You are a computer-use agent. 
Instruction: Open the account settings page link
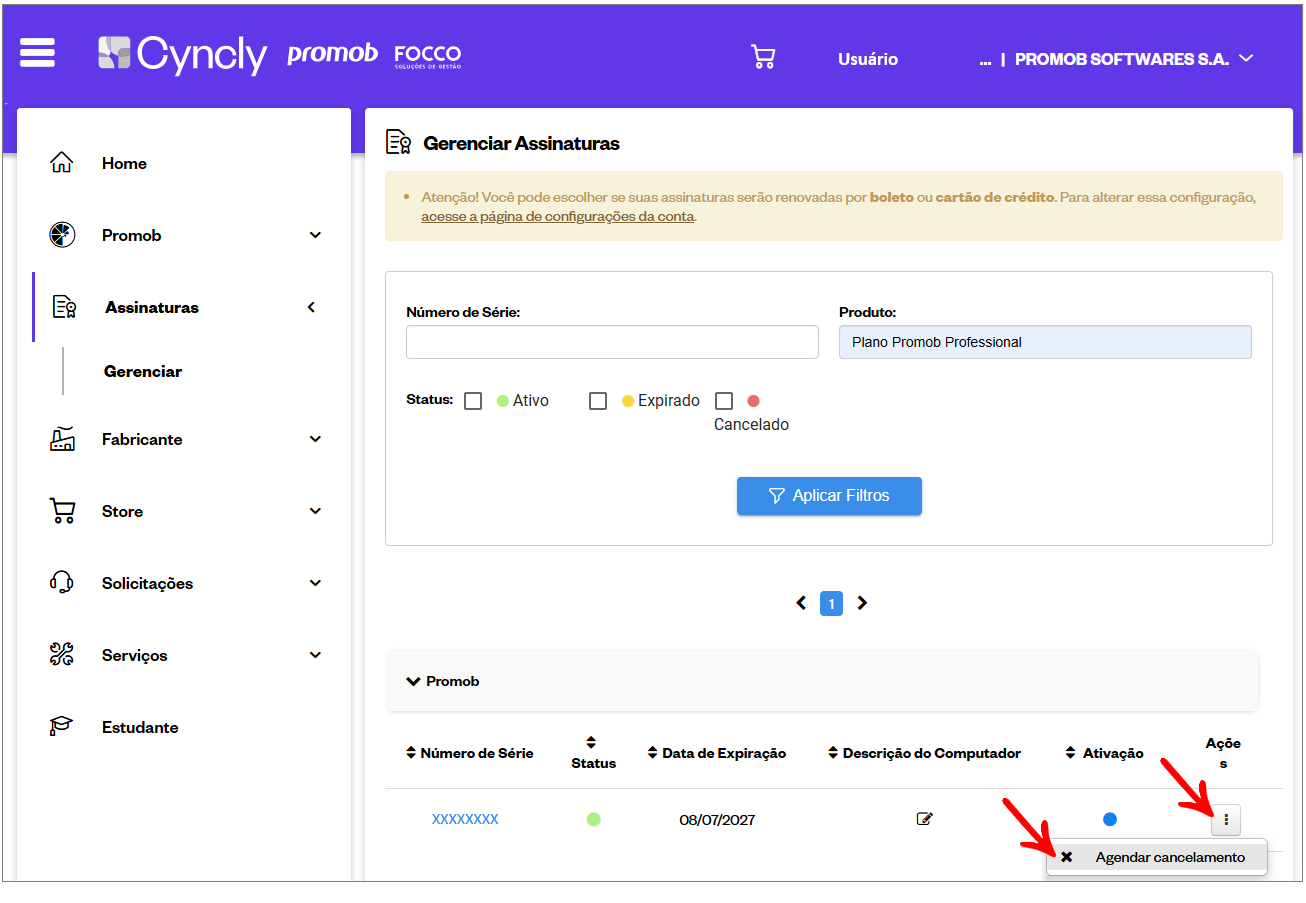(557, 216)
